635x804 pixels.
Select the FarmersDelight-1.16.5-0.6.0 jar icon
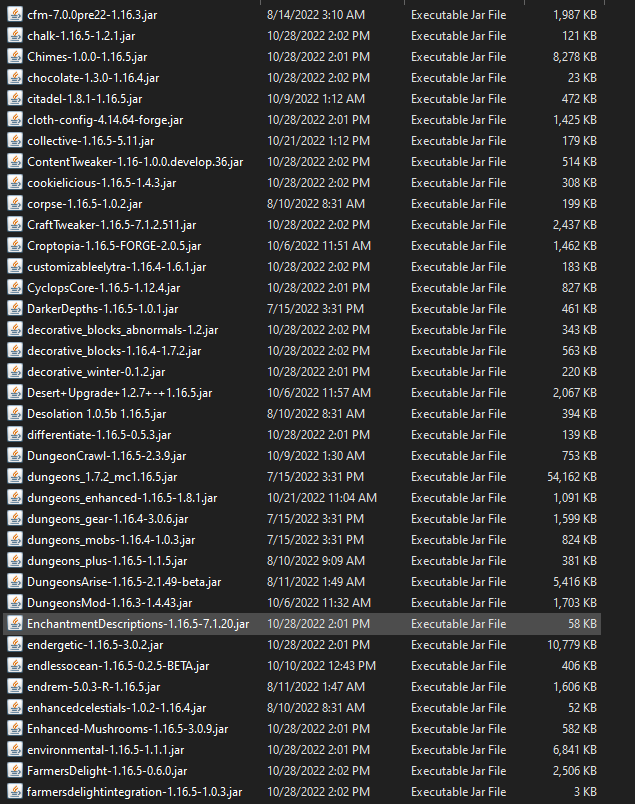coord(15,771)
